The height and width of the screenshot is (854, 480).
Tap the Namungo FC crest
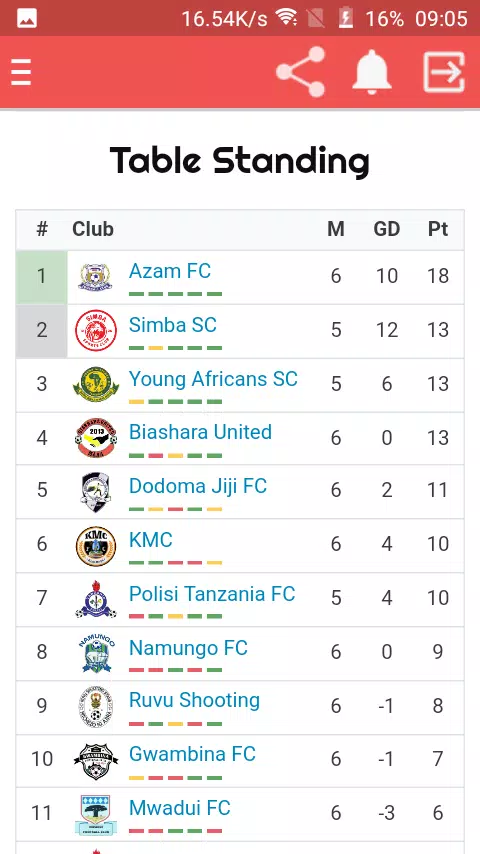pos(96,653)
